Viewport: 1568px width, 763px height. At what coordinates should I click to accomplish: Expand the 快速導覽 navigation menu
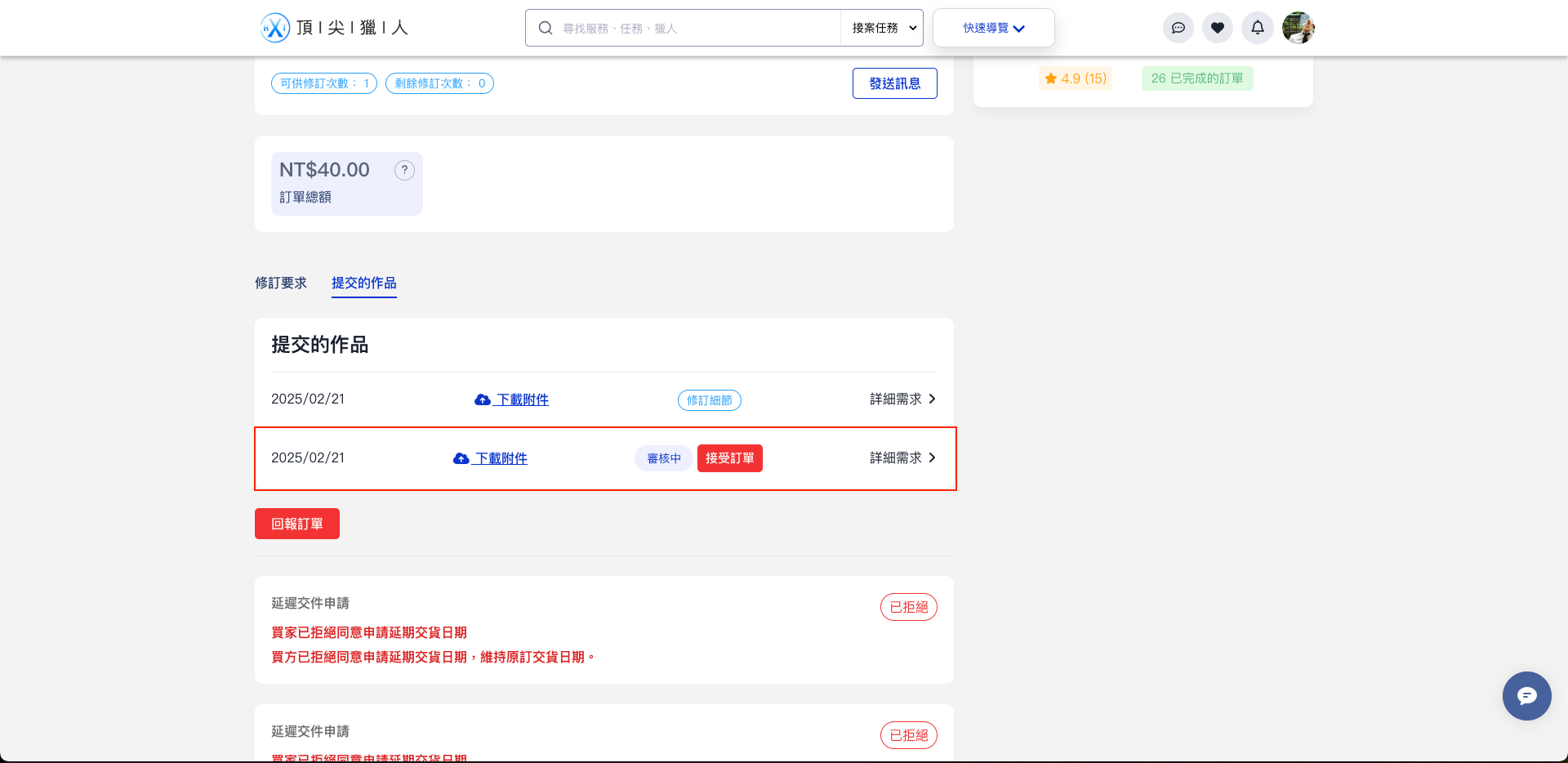[x=993, y=27]
